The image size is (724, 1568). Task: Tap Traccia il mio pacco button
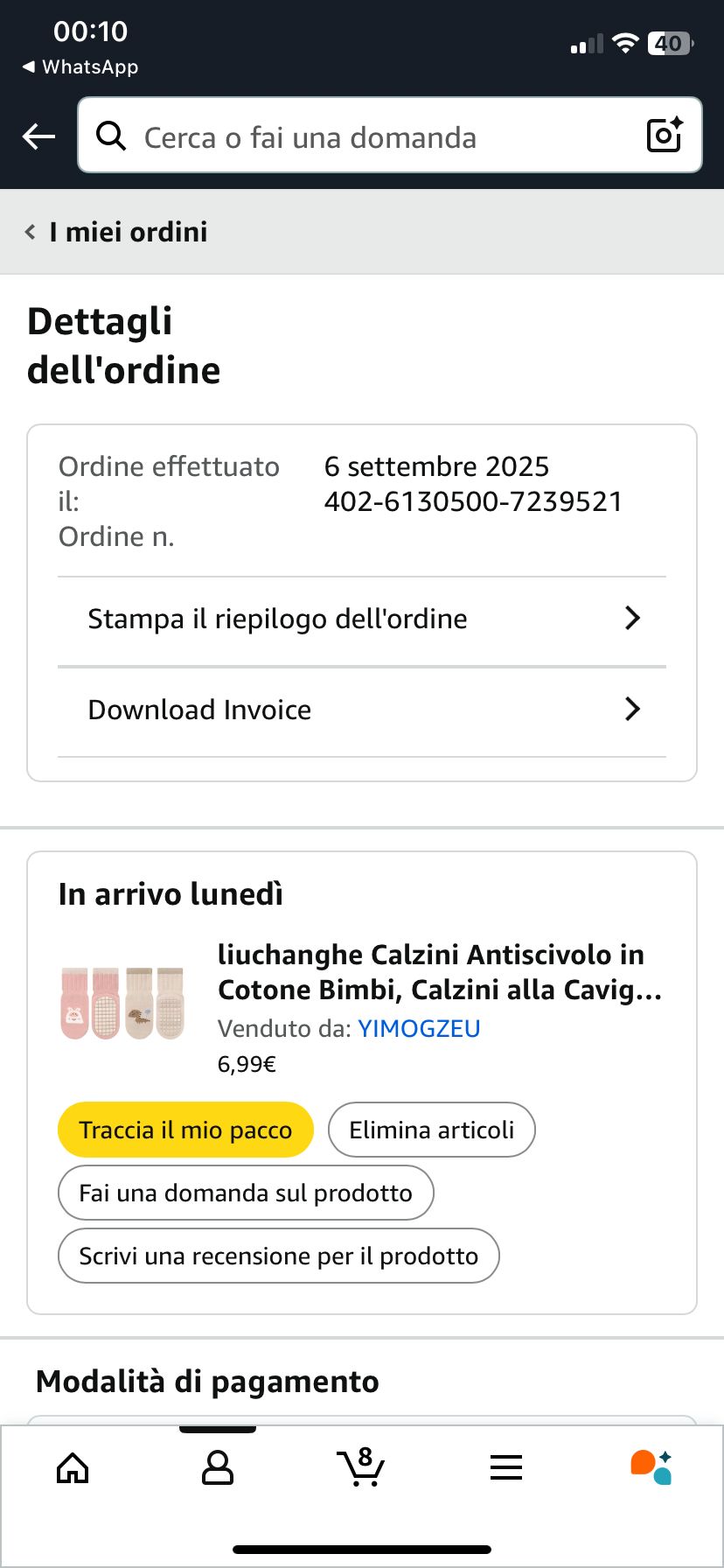pos(185,1130)
